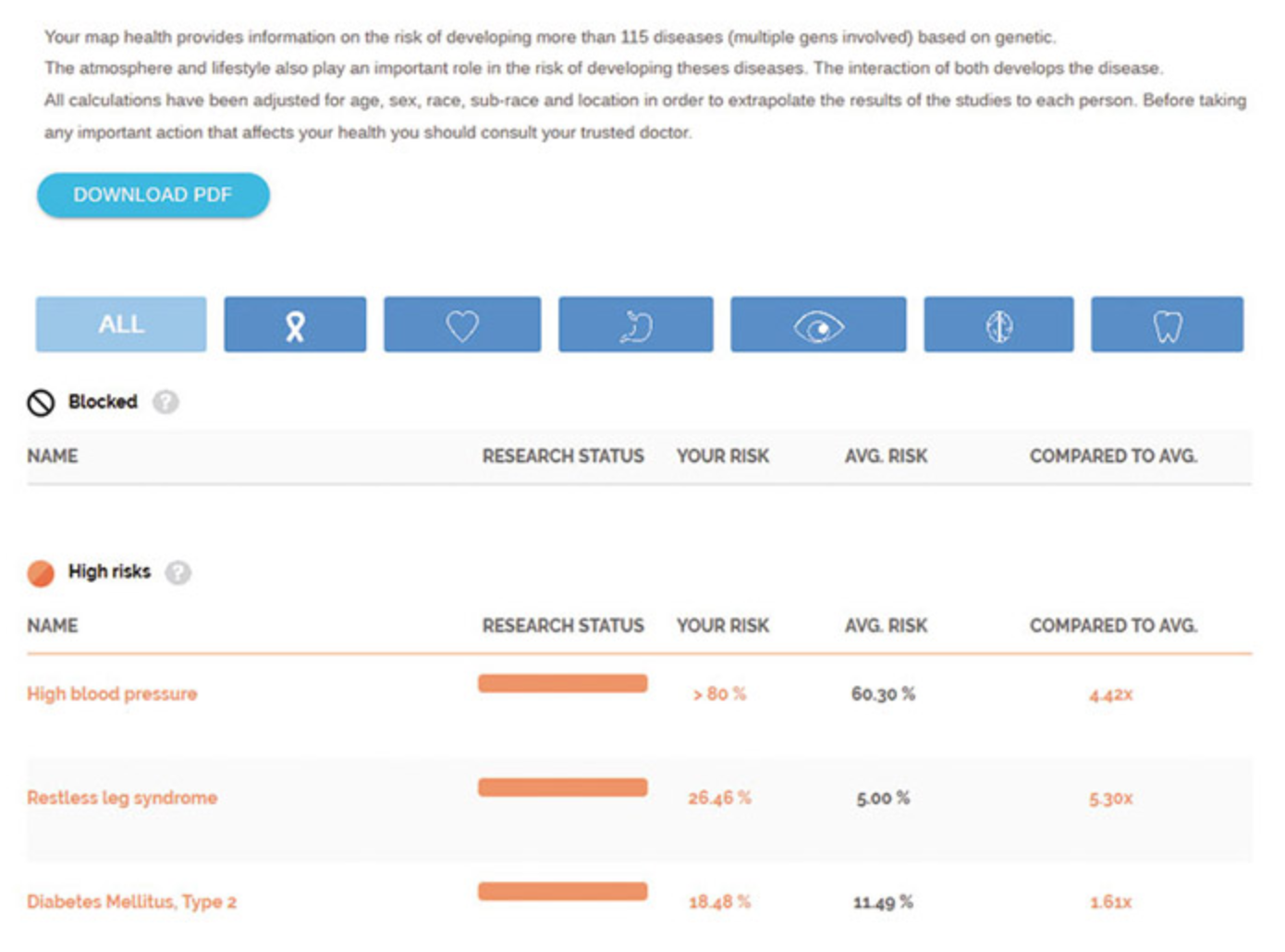The width and height of the screenshot is (1285, 952).
Task: Open help tooltip next to Blocked
Action: tap(165, 402)
